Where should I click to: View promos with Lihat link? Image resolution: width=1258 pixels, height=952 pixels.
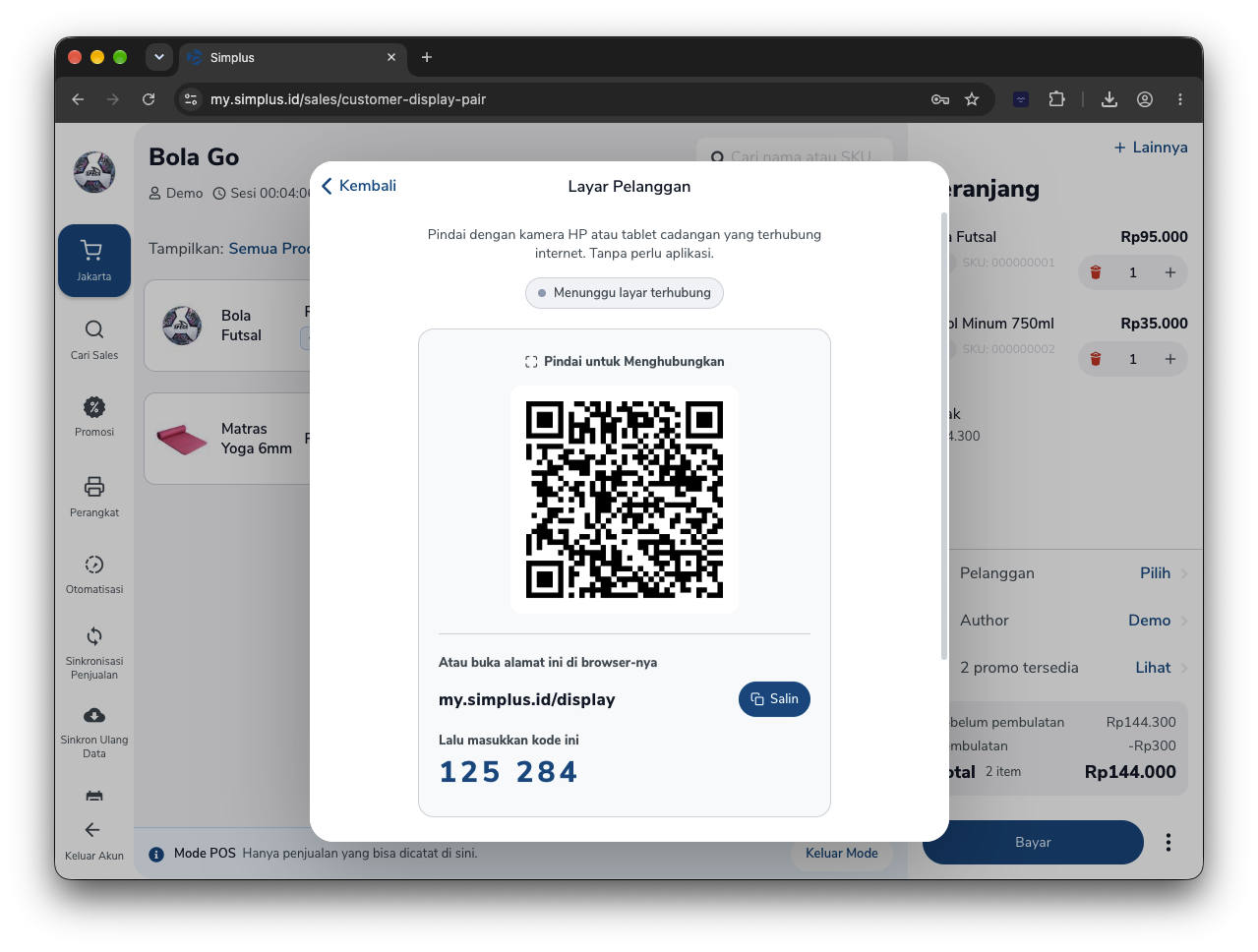coord(1153,668)
